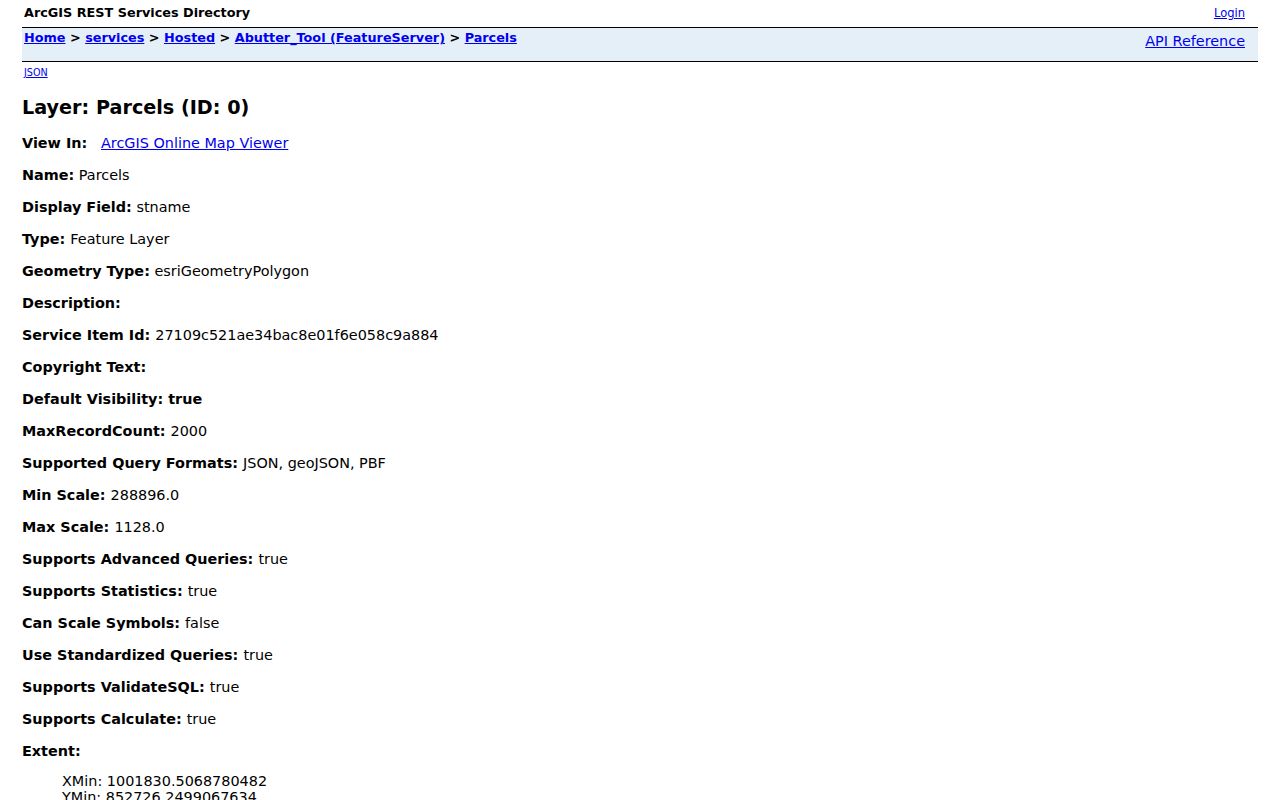
Task: Navigate to Hosted breadcrumb folder
Action: pyautogui.click(x=189, y=38)
